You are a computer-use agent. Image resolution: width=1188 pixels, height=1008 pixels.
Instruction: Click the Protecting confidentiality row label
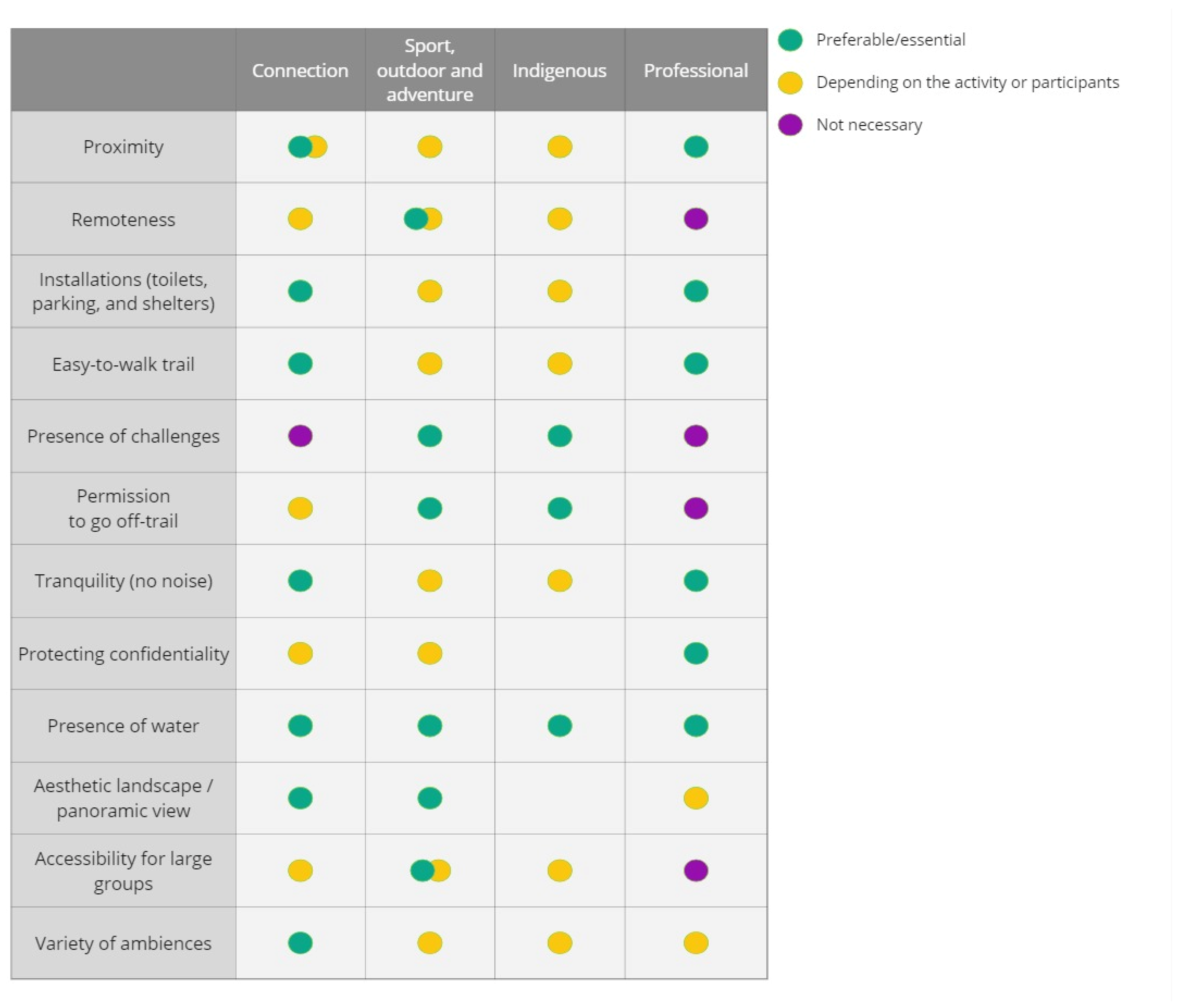tap(123, 654)
